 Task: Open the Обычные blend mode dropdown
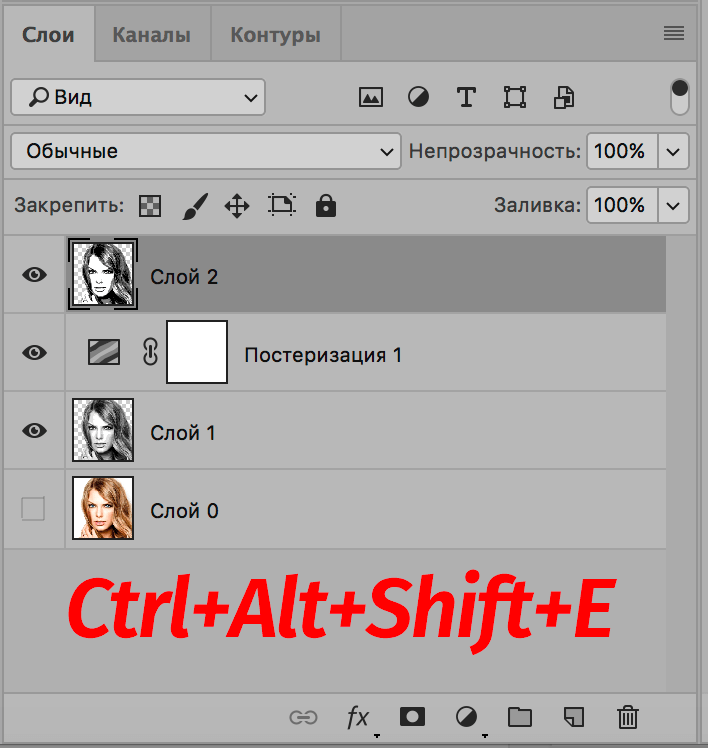point(205,152)
